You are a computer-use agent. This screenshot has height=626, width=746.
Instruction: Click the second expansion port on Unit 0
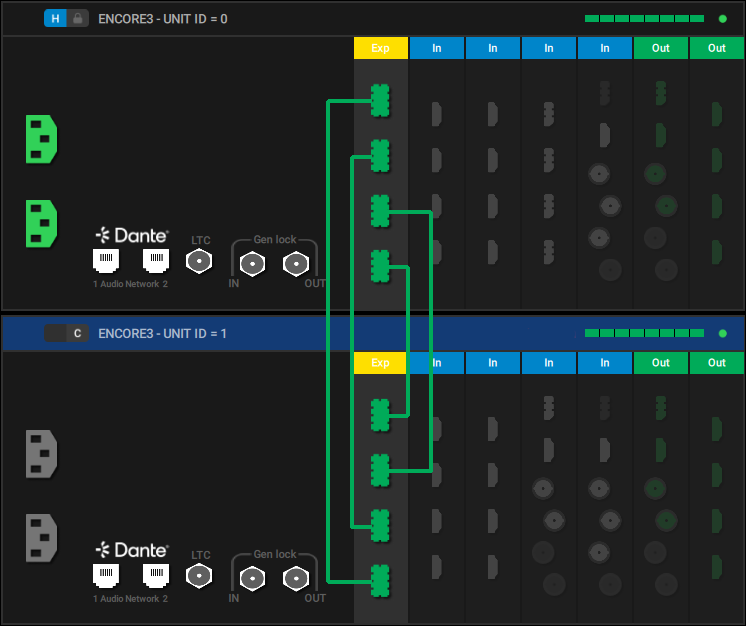tap(380, 156)
